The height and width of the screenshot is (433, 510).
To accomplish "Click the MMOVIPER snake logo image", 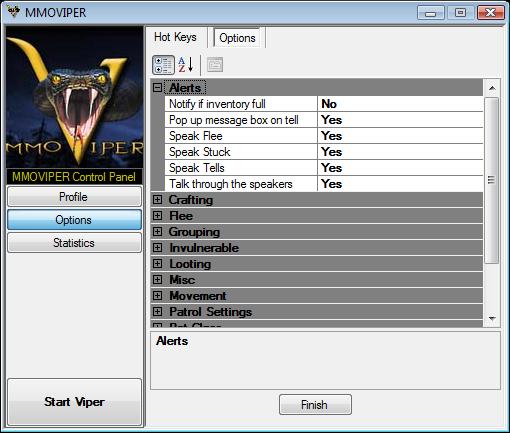I will click(x=75, y=97).
